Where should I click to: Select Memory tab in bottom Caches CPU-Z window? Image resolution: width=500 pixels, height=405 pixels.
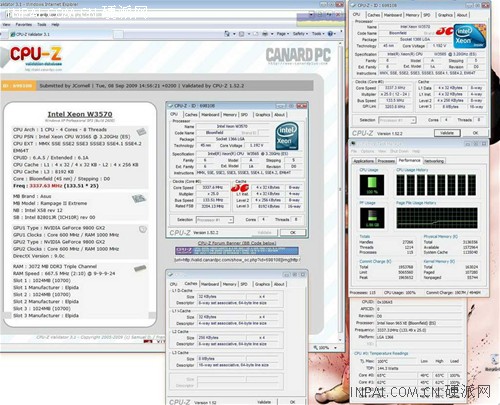tap(230, 284)
